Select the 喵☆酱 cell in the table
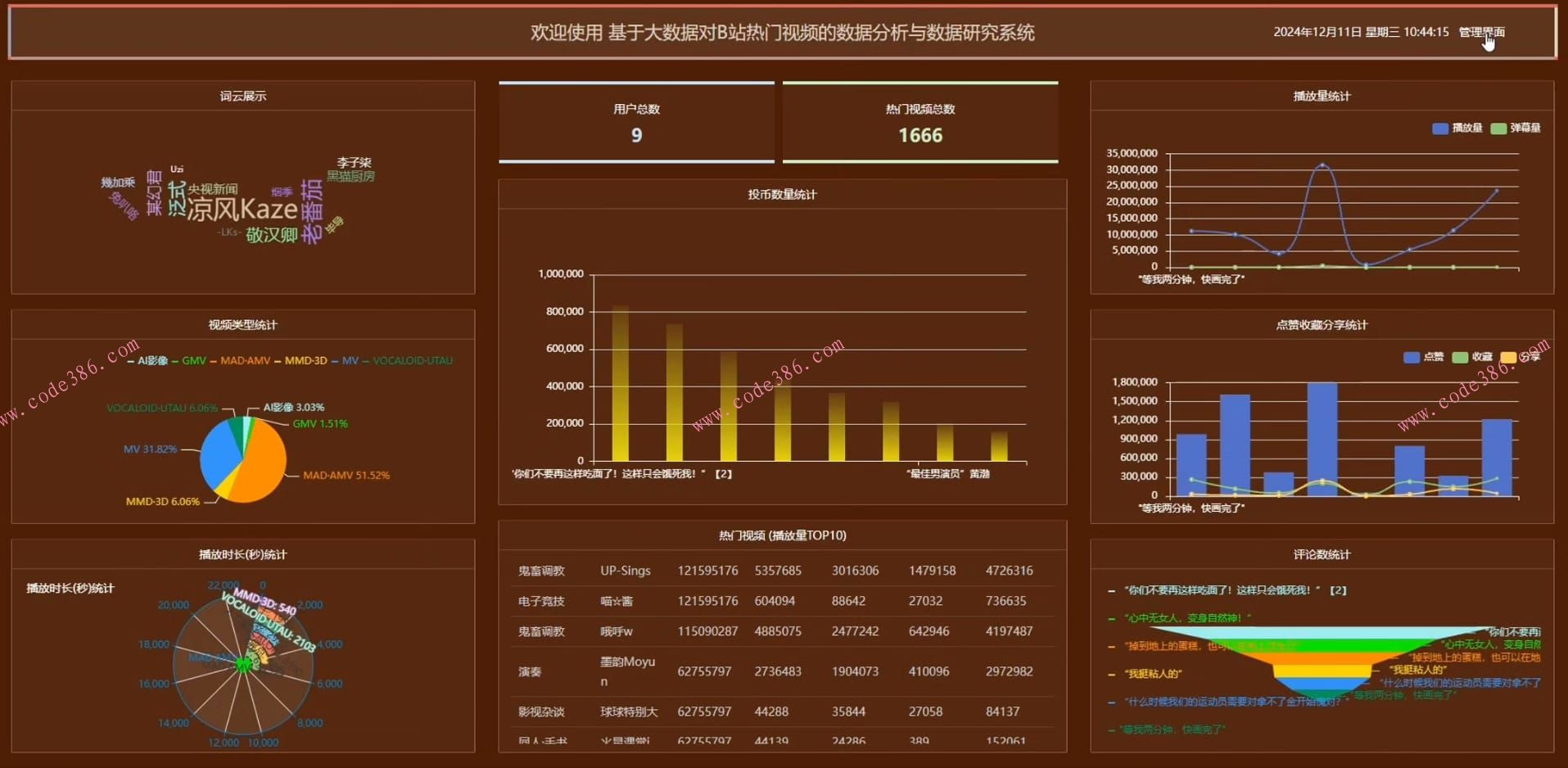Viewport: 1568px width, 768px height. tap(617, 601)
